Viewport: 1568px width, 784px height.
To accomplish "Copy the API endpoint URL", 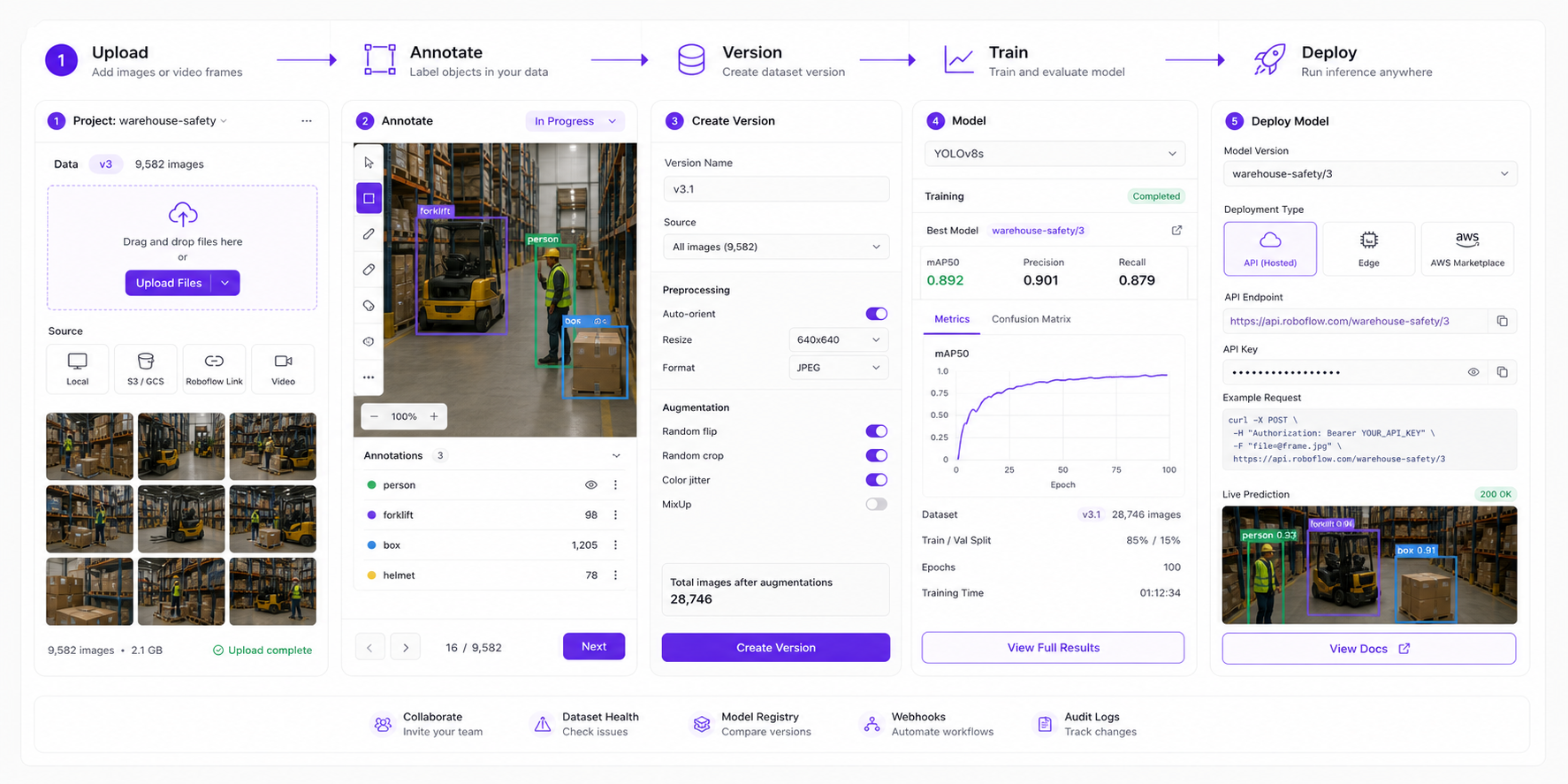I will click(x=1502, y=321).
